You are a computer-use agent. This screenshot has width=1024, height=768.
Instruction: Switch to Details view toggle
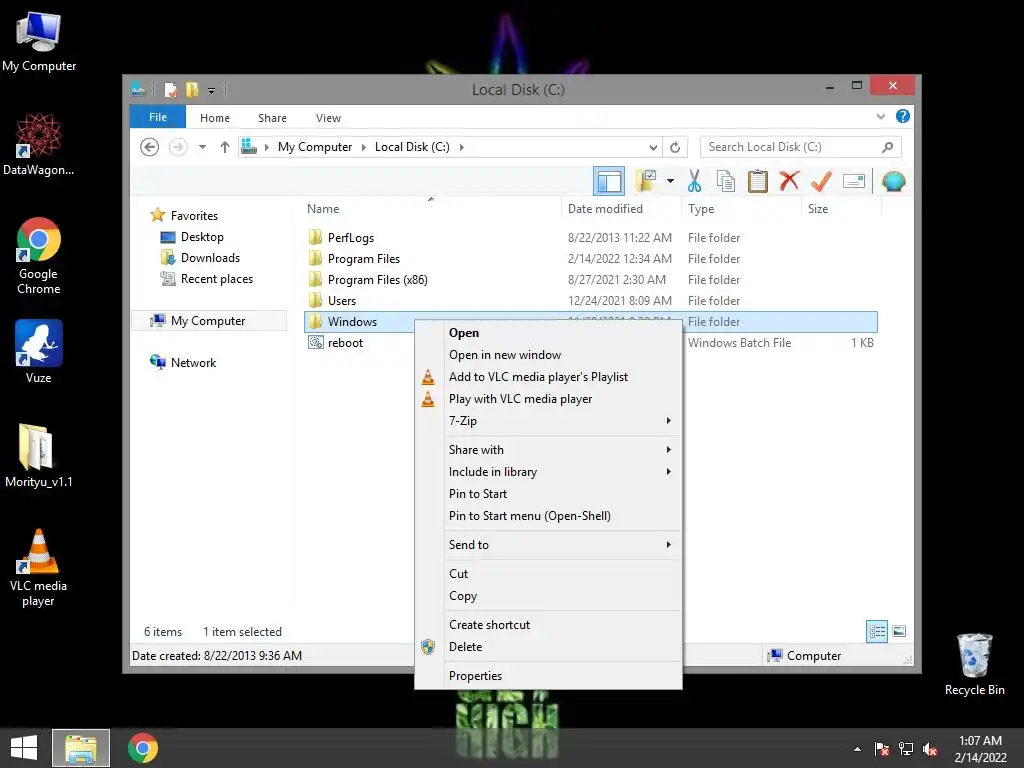[x=876, y=632]
